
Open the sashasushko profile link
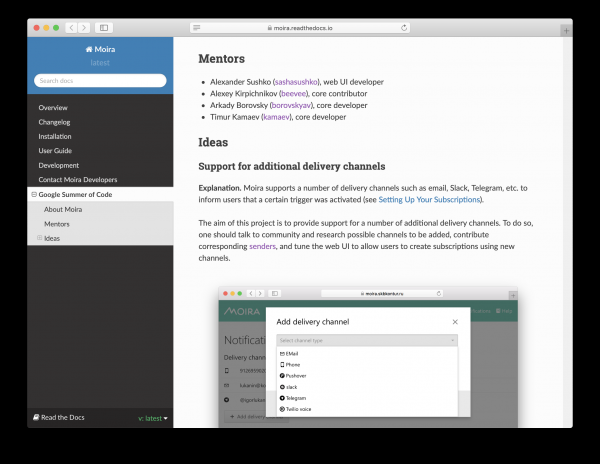click(x=296, y=82)
